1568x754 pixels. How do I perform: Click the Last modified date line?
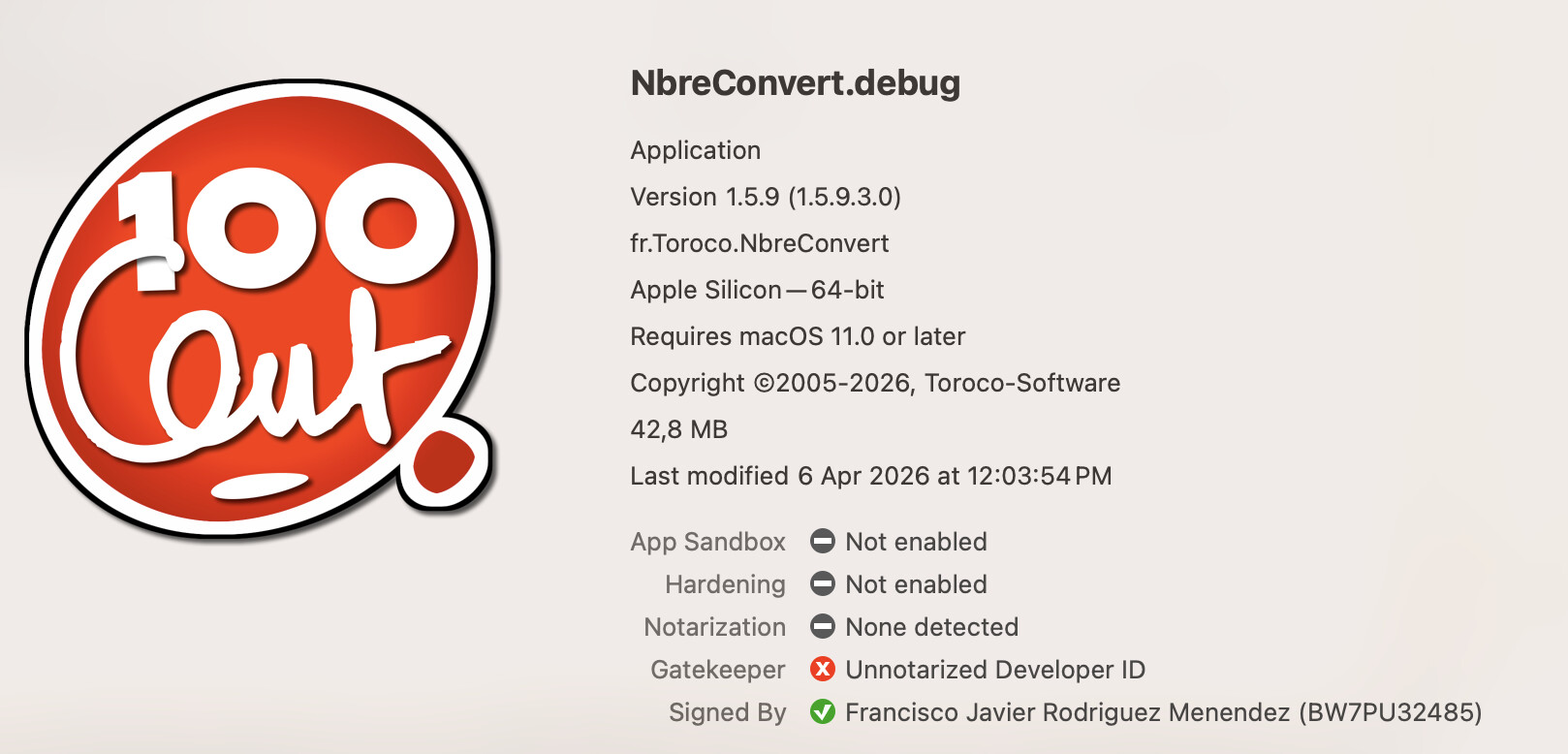pyautogui.click(x=870, y=476)
